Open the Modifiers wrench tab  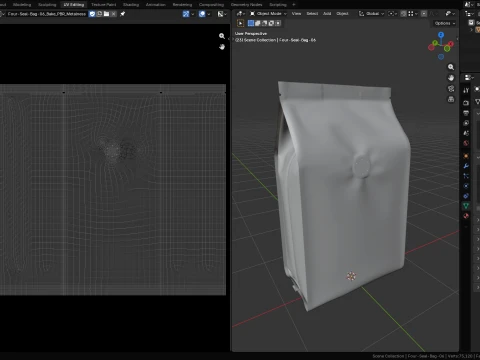tap(466, 166)
